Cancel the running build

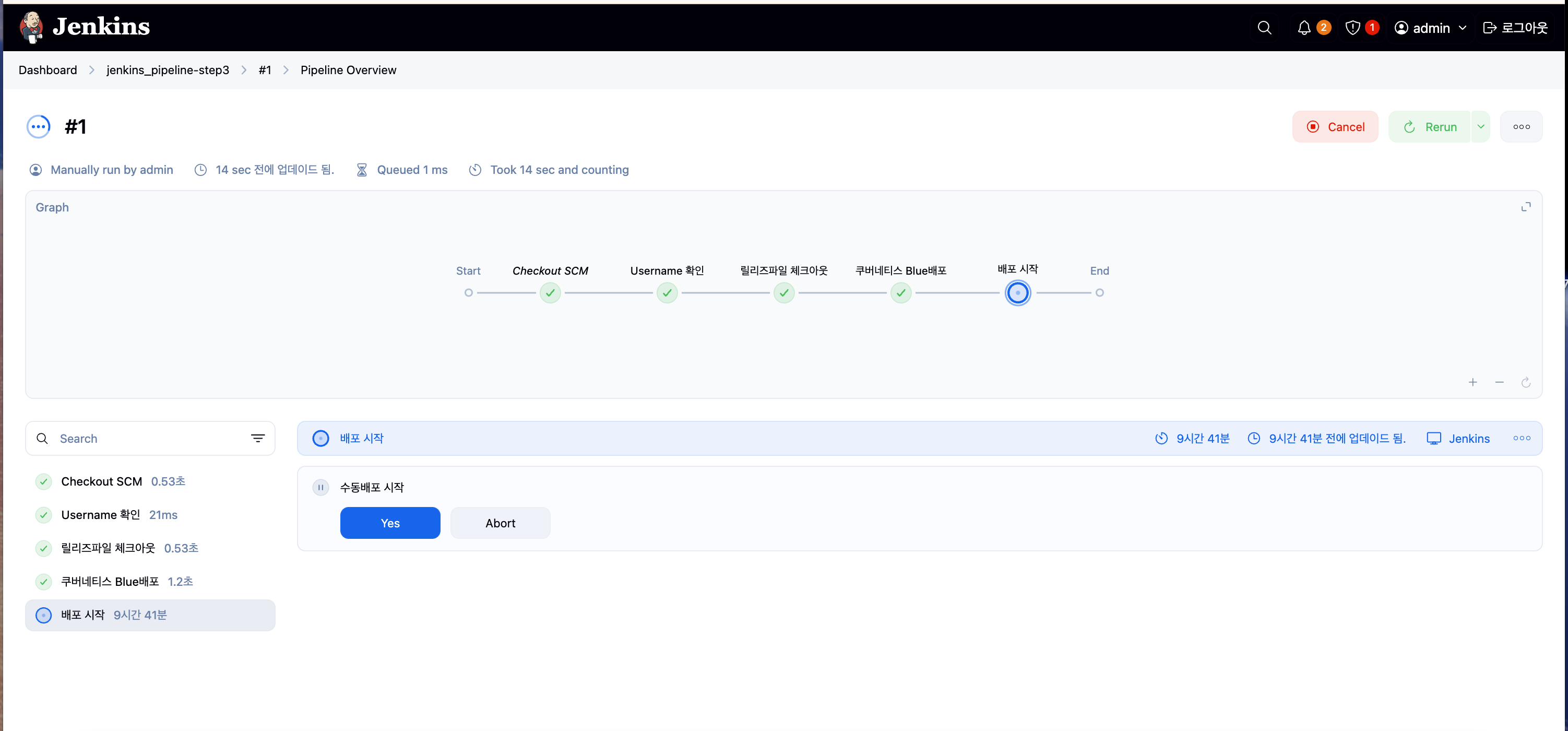tap(1335, 126)
